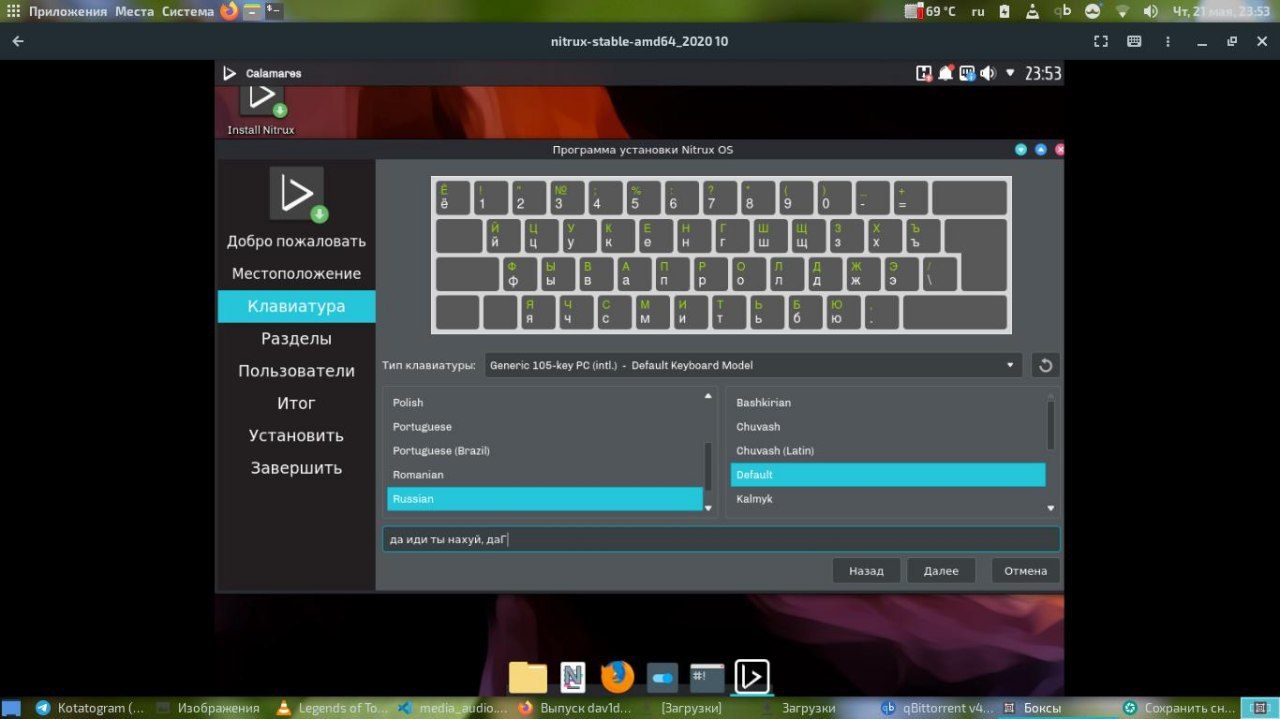Viewport: 1280px width, 719px height.
Task: Open the VLC tray icon
Action: (x=1035, y=11)
